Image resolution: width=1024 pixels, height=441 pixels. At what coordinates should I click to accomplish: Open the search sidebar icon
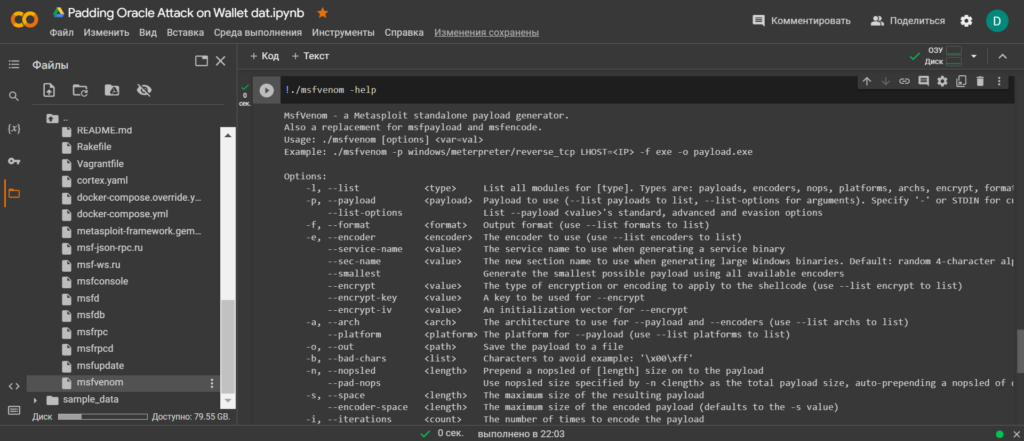click(14, 96)
